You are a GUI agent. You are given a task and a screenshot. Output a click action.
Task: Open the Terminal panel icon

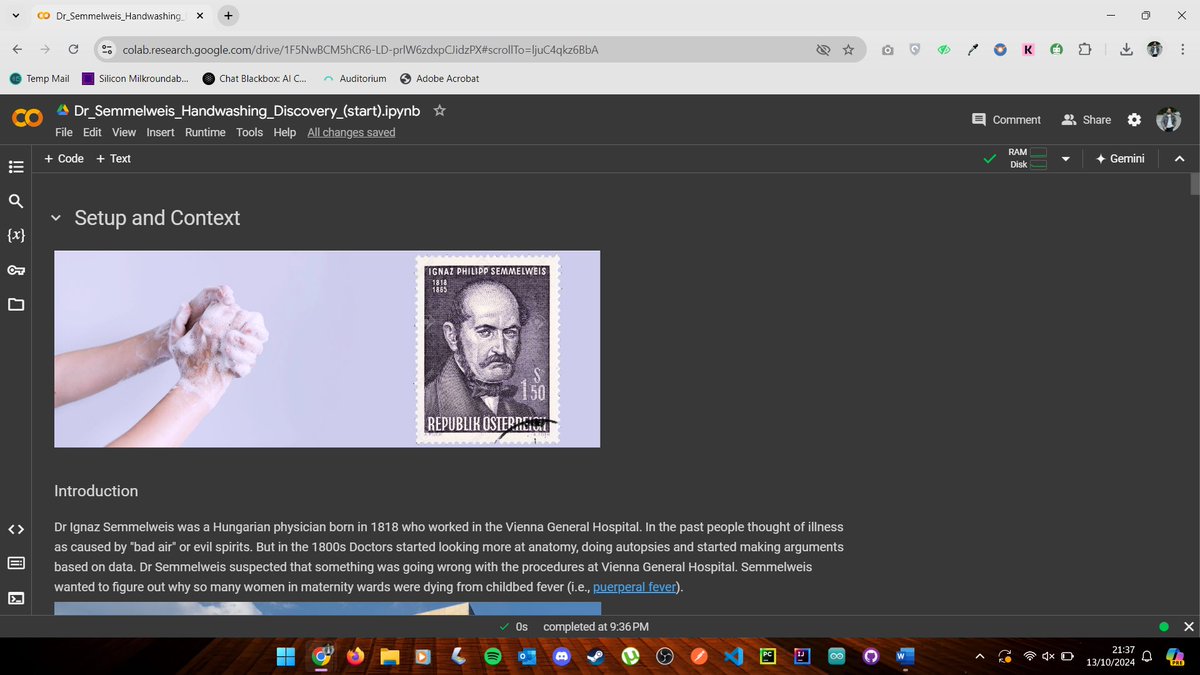16,598
